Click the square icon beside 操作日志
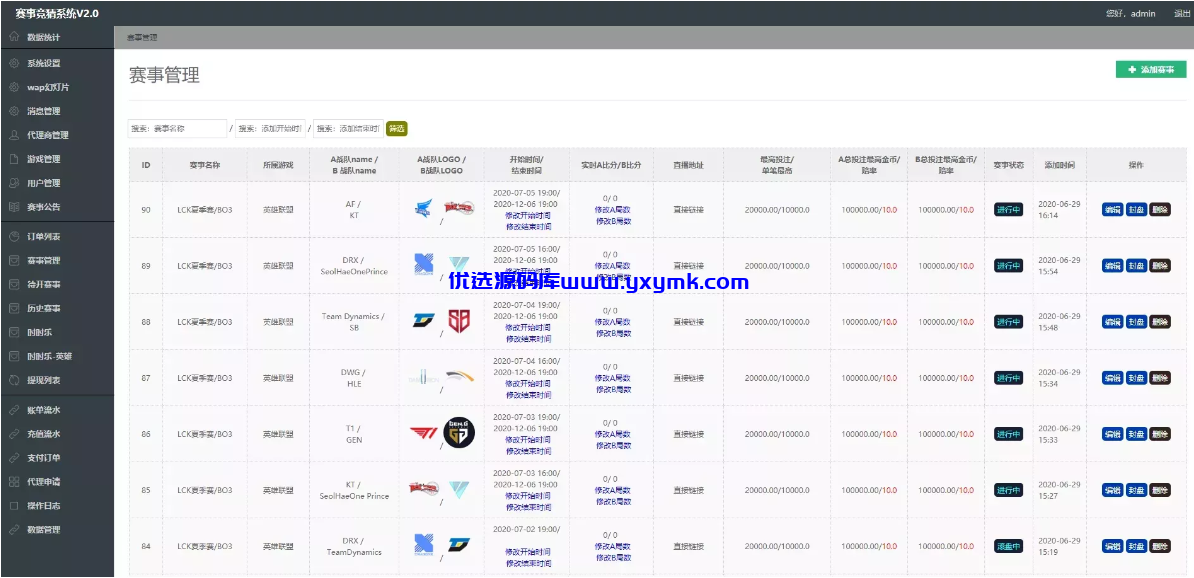 14,505
